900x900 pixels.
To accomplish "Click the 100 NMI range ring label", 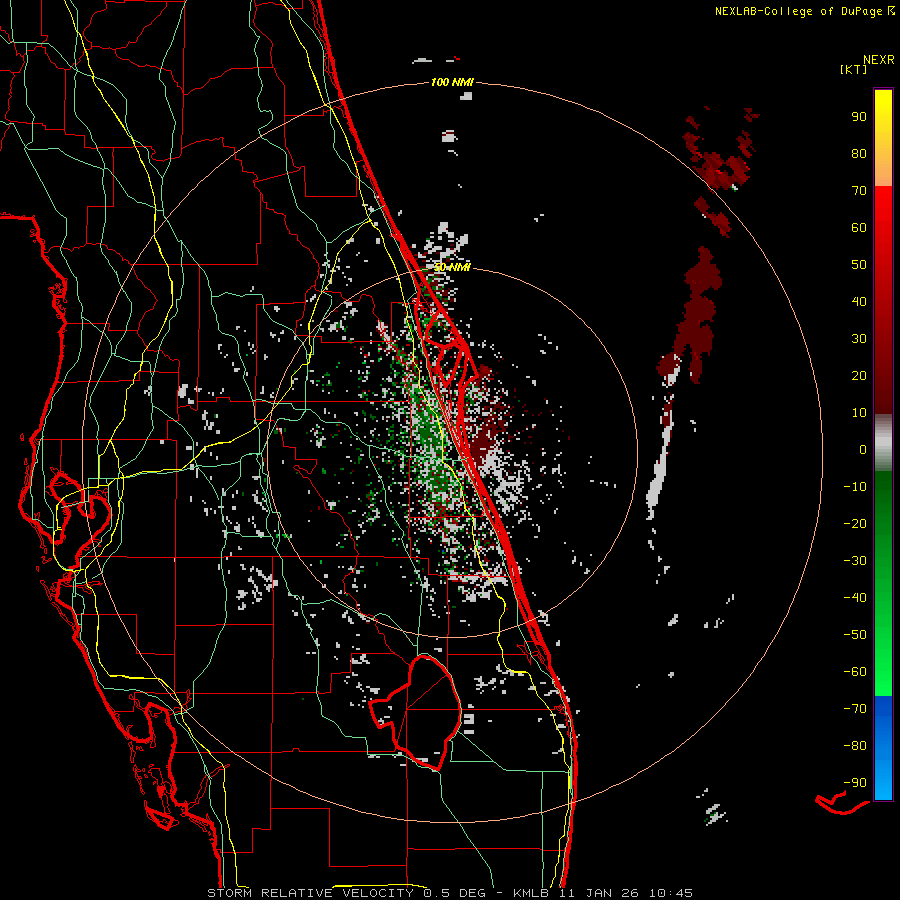I will pyautogui.click(x=452, y=82).
